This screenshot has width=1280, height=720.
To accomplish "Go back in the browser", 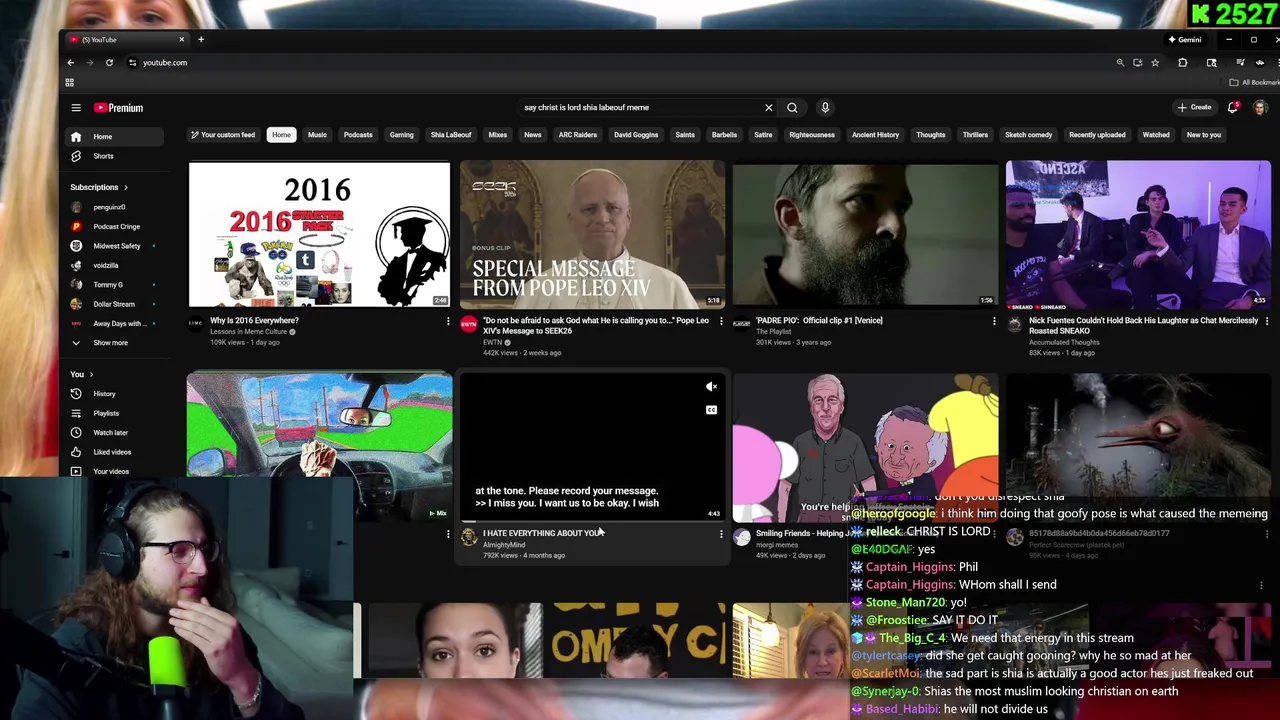I will [x=70, y=63].
